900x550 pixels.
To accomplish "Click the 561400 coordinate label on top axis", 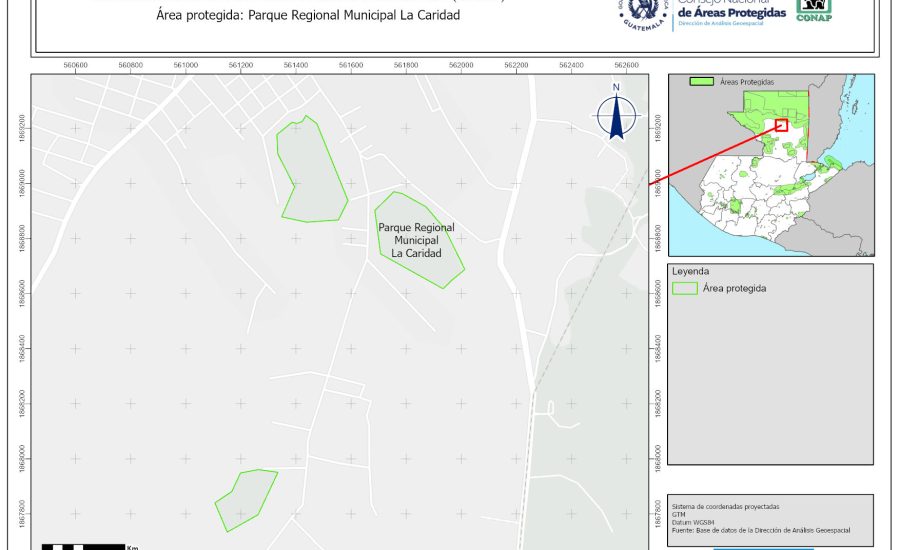I will pyautogui.click(x=295, y=65).
